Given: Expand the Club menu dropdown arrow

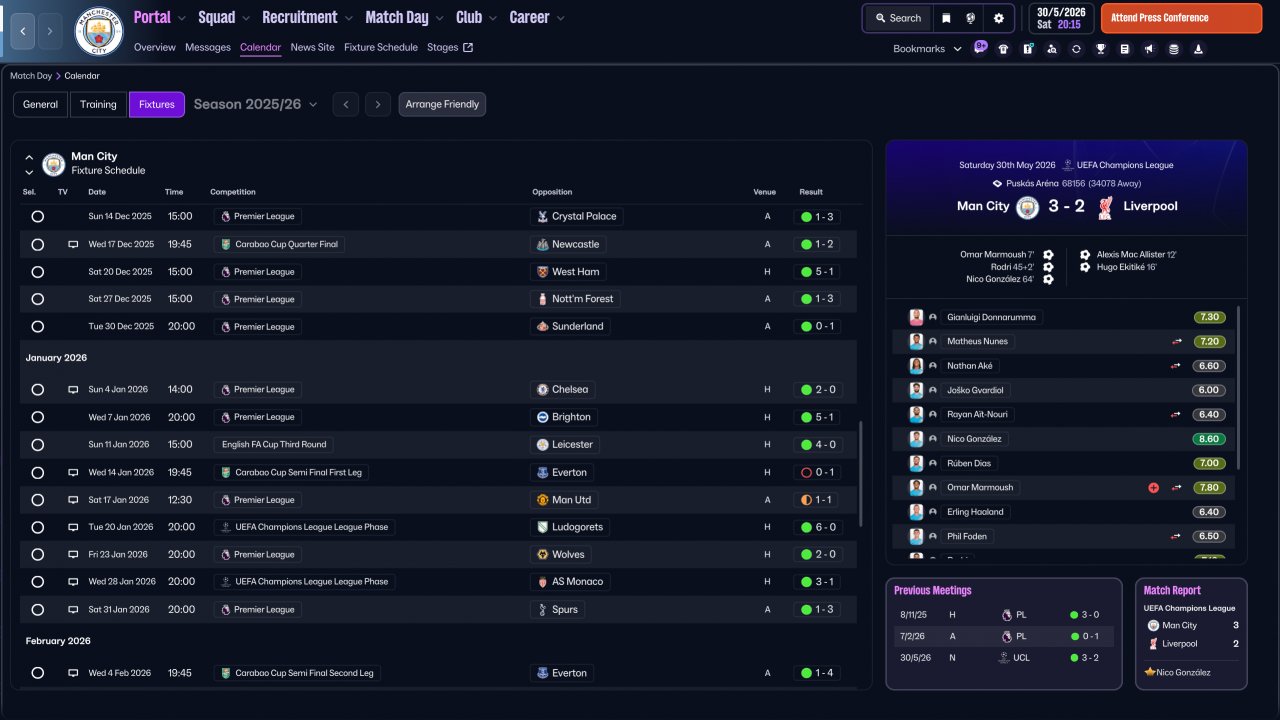Looking at the screenshot, I should tap(492, 18).
